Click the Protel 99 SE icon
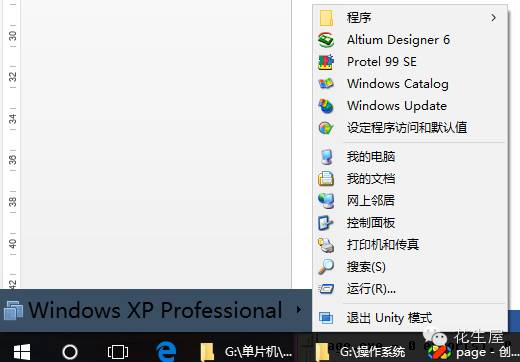This screenshot has height=362, width=520. click(326, 62)
